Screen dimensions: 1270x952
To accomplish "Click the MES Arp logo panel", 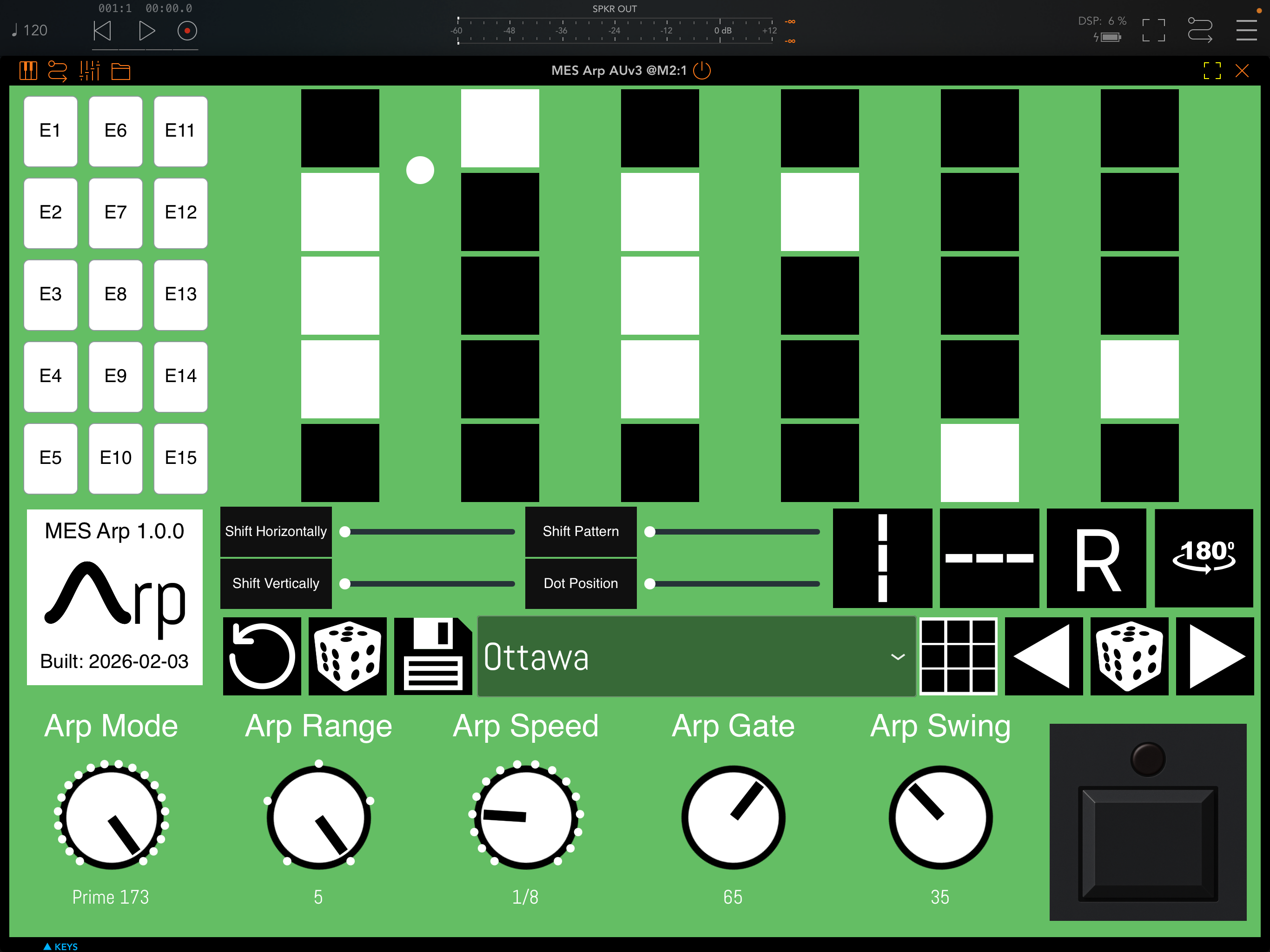I will pyautogui.click(x=115, y=597).
